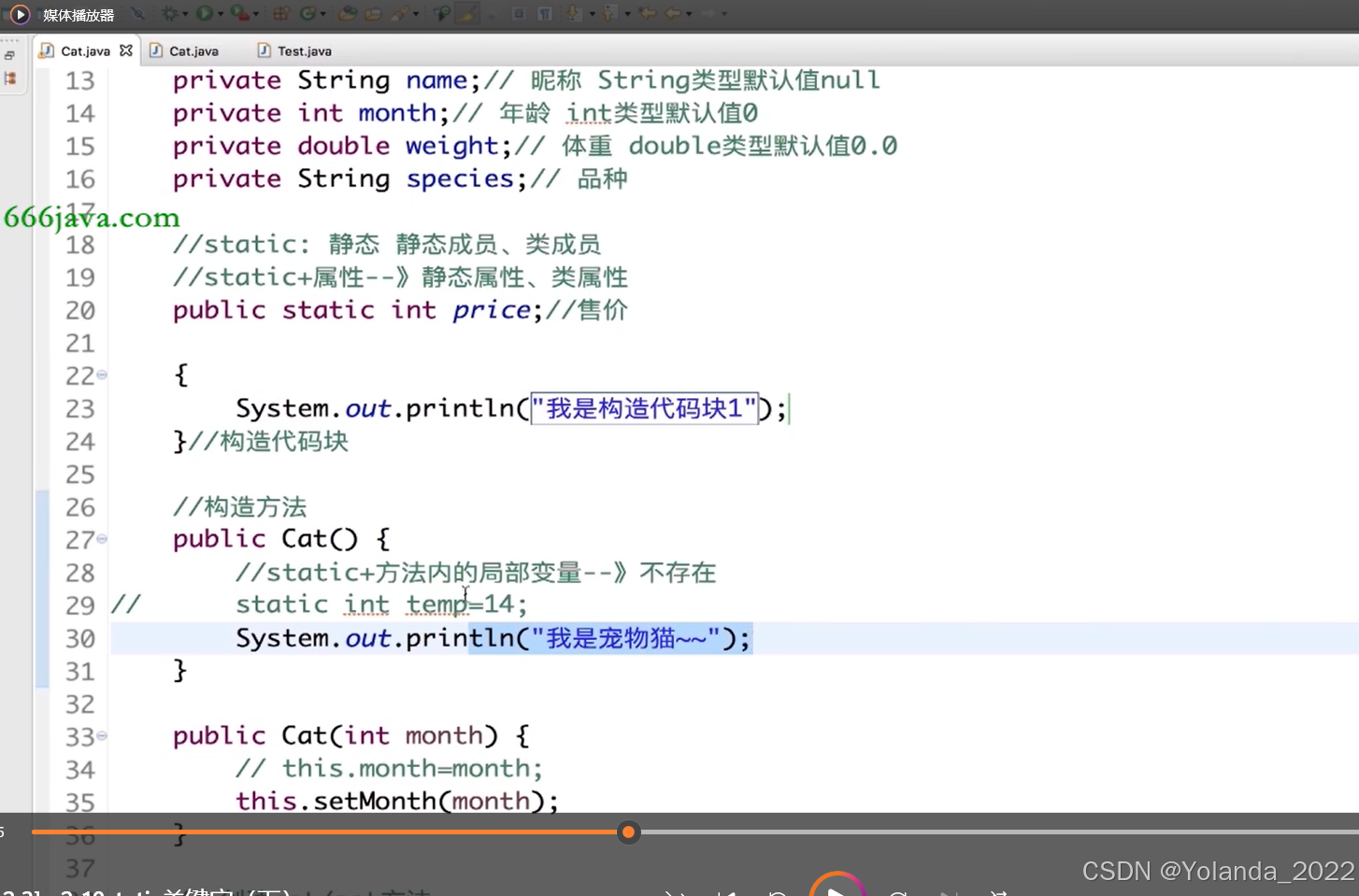Click the New Java Class green icon

[x=307, y=14]
